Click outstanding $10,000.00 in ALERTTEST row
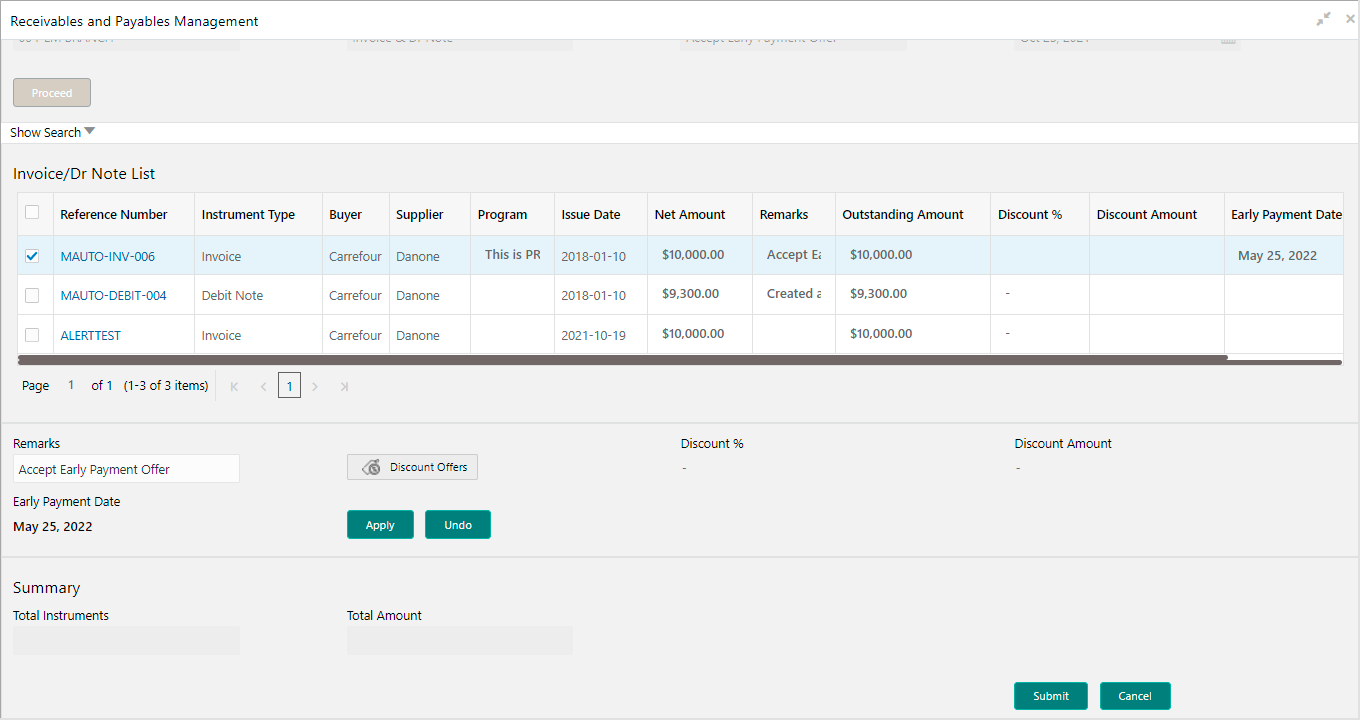1360x720 pixels. point(881,333)
